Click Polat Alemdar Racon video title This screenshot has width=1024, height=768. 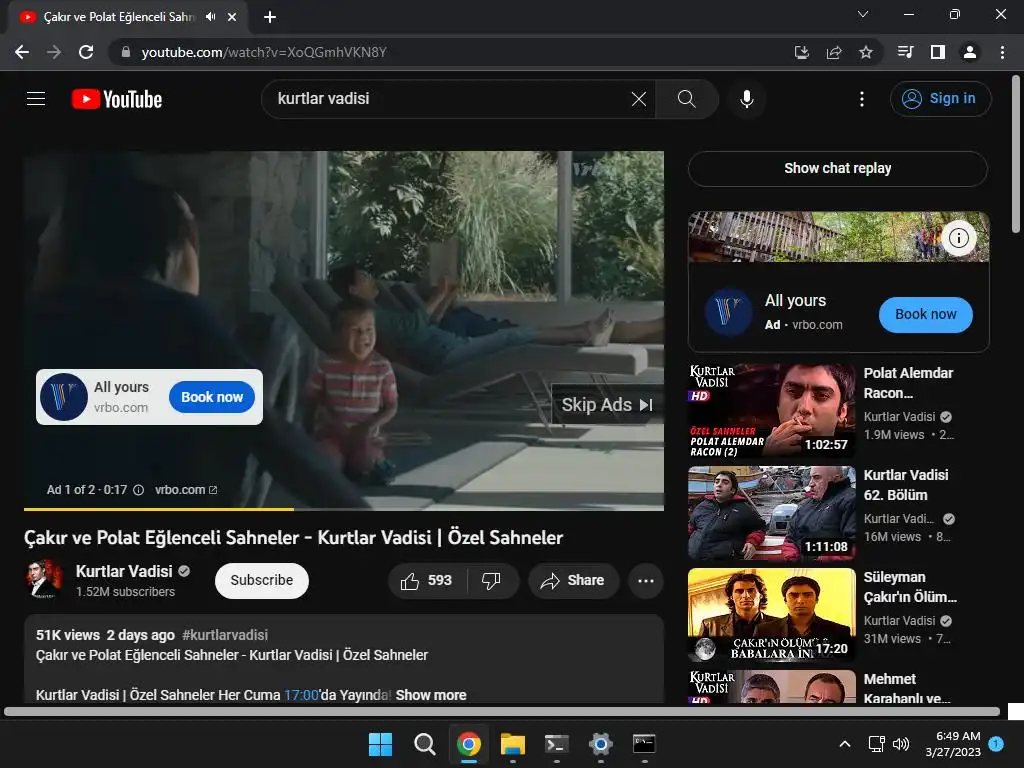coord(908,383)
